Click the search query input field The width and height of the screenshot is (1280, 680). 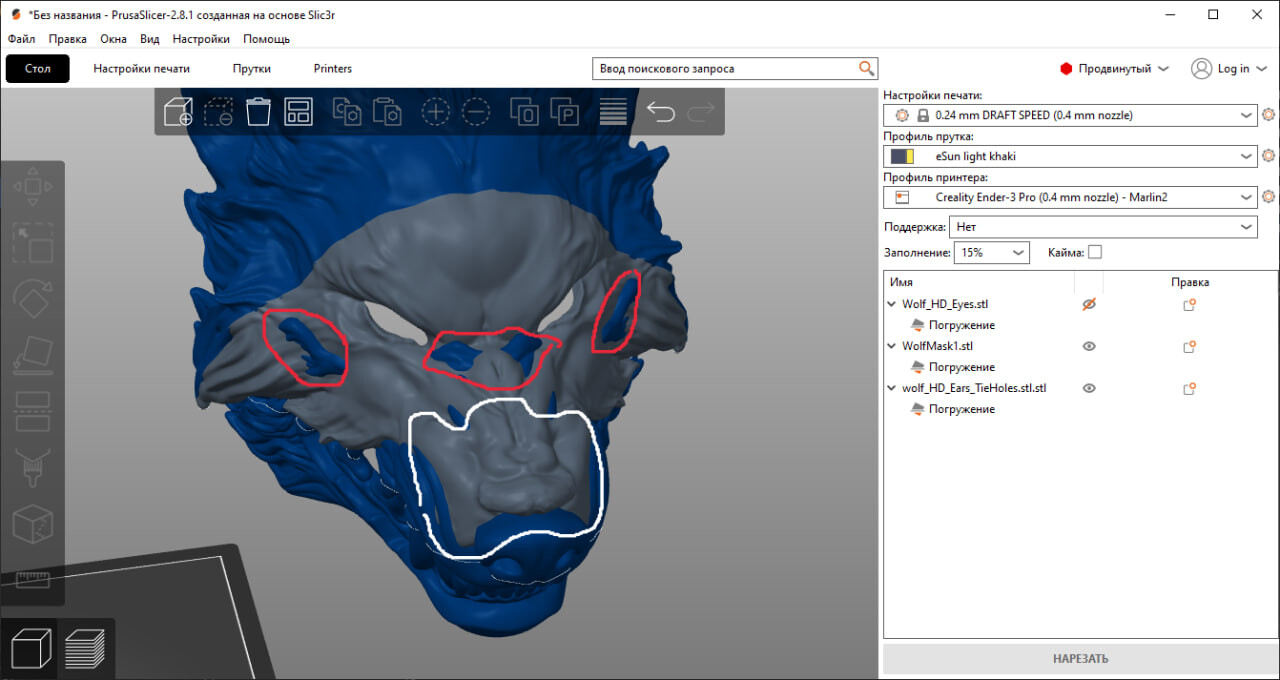[x=725, y=69]
